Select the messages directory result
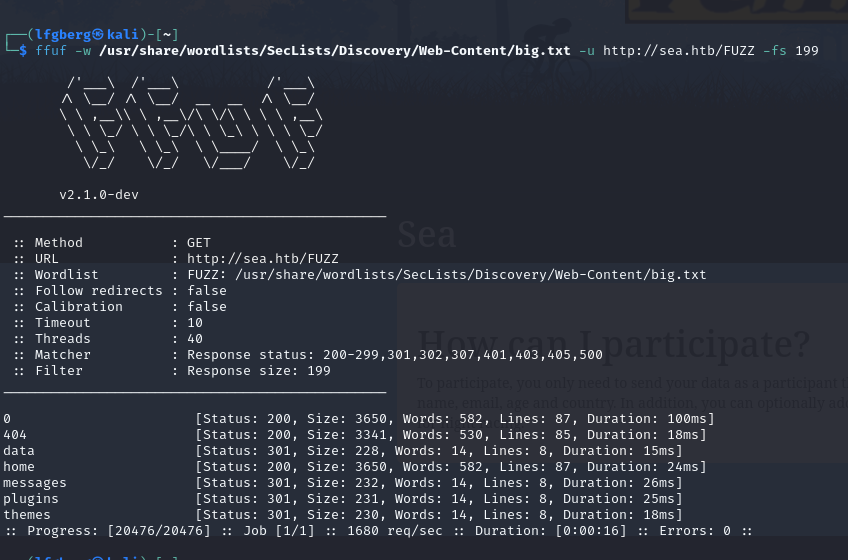Screen dimensions: 848x560 35,483
